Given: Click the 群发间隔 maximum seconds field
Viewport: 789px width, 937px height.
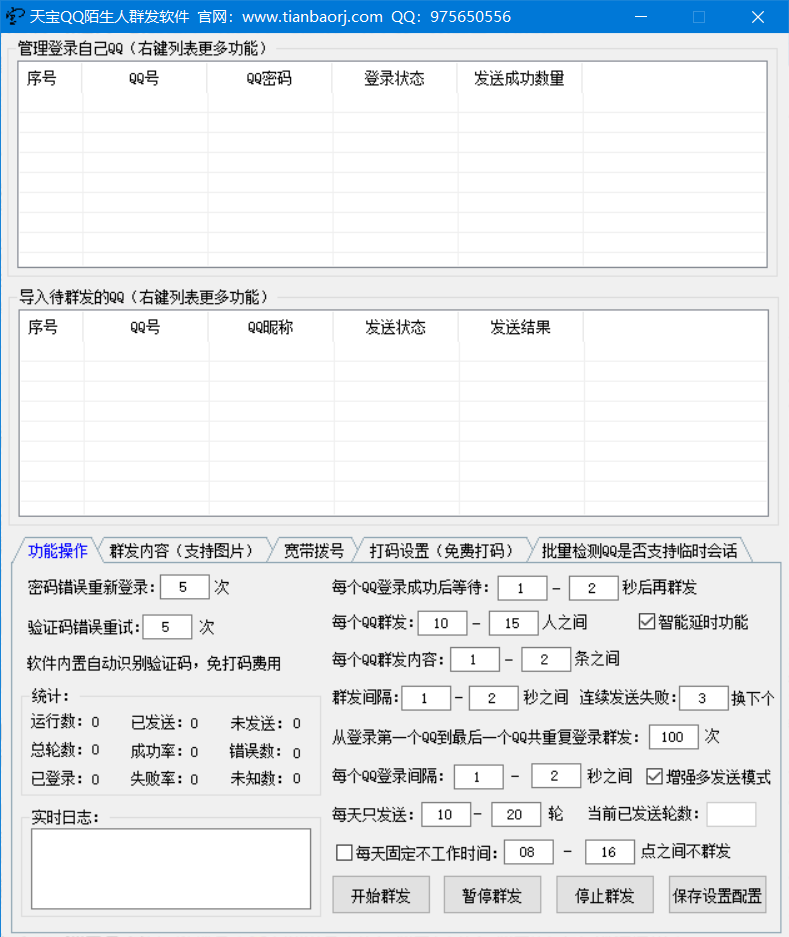Looking at the screenshot, I should [x=494, y=697].
